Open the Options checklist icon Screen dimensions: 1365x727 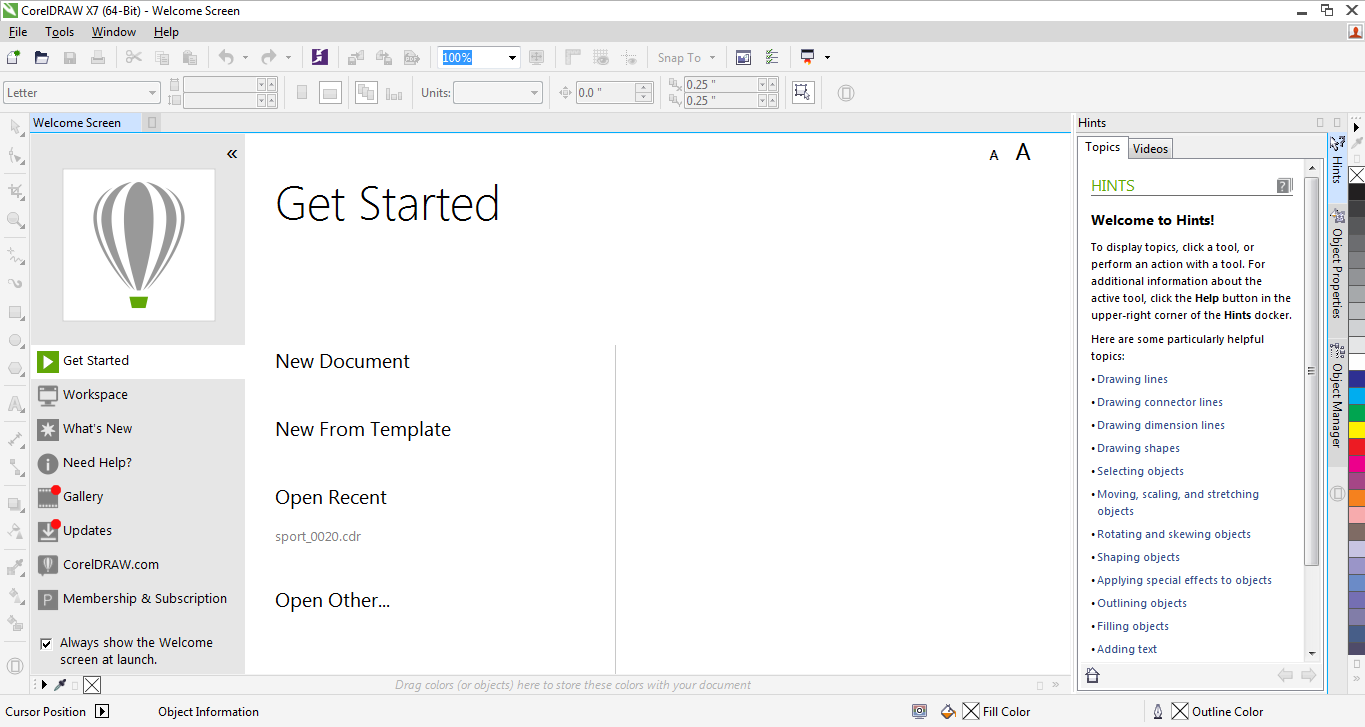tap(771, 57)
